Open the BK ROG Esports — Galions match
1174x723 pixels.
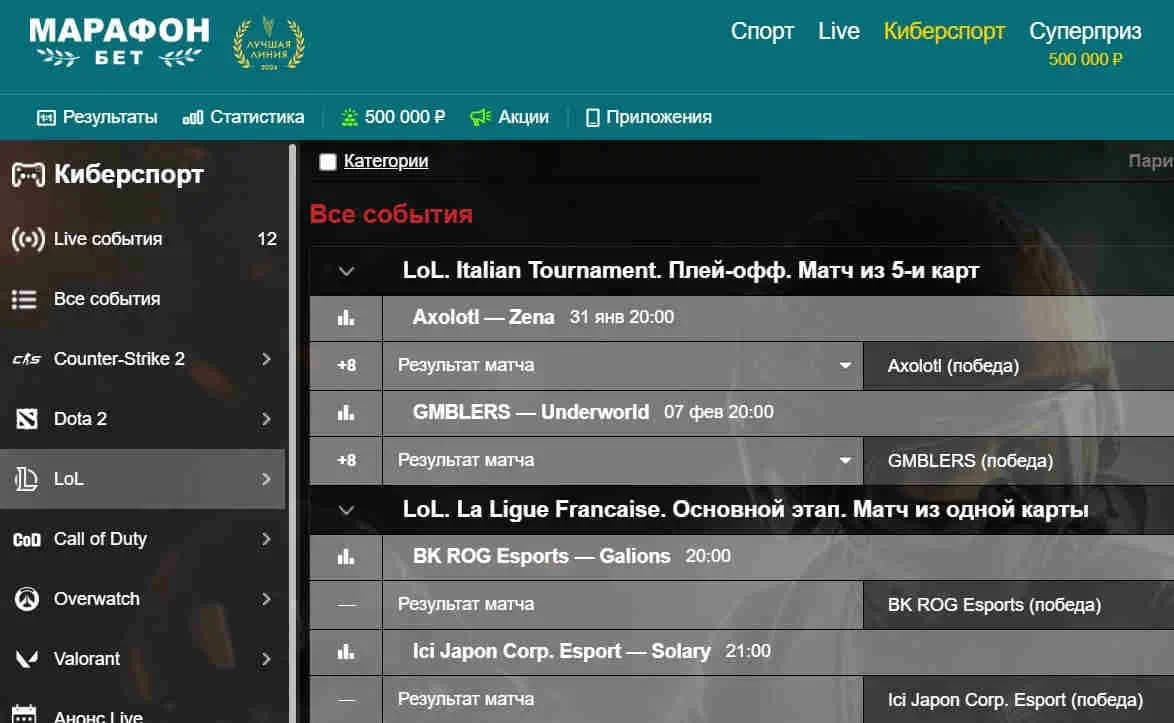pos(541,556)
